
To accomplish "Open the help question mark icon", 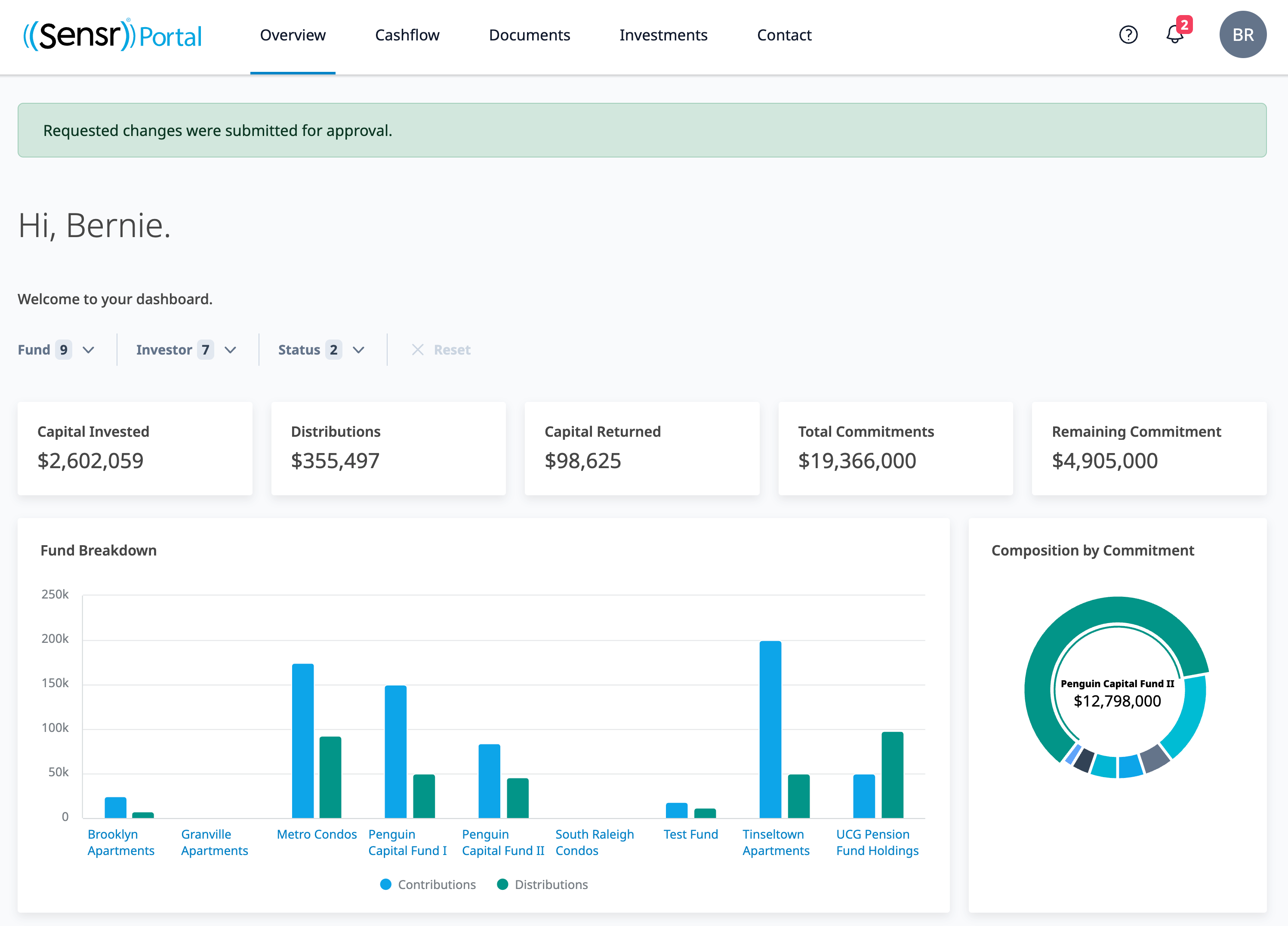I will [1128, 35].
